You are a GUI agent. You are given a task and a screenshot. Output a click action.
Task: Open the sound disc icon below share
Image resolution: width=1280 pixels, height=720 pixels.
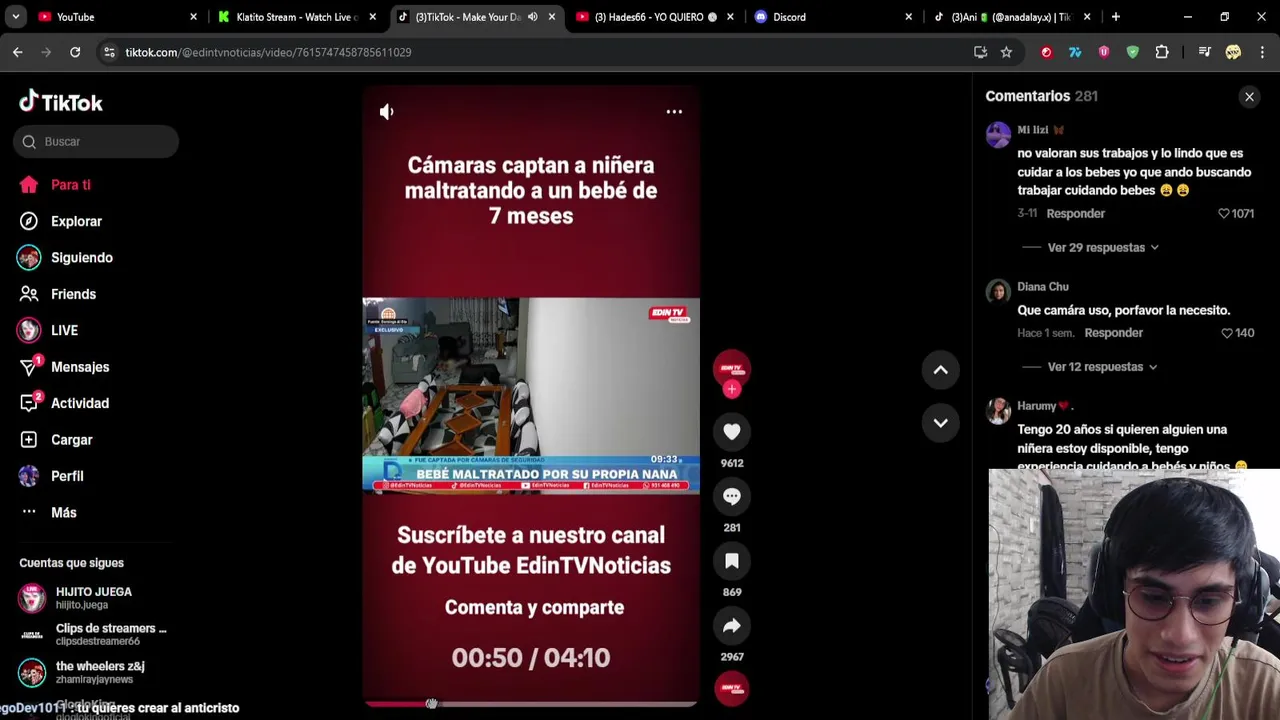(732, 688)
